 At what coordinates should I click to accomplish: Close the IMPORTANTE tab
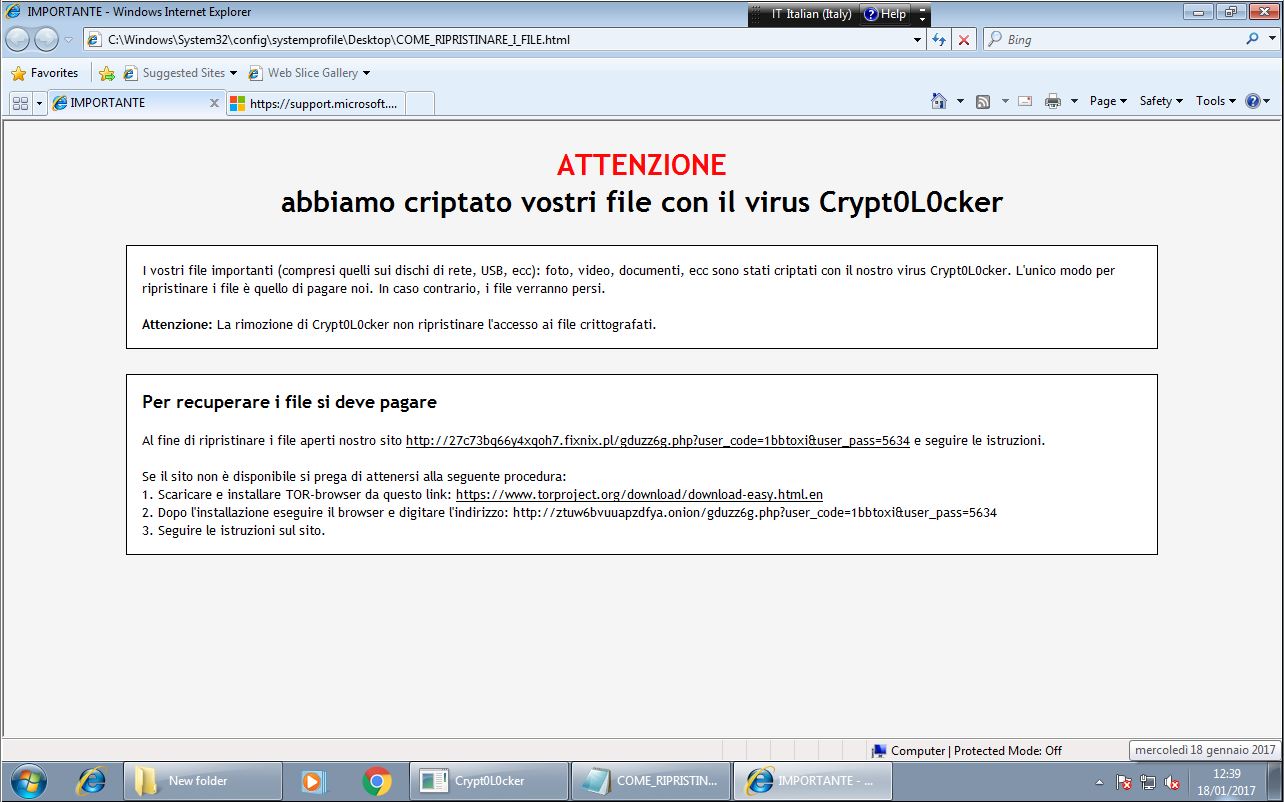pos(214,103)
